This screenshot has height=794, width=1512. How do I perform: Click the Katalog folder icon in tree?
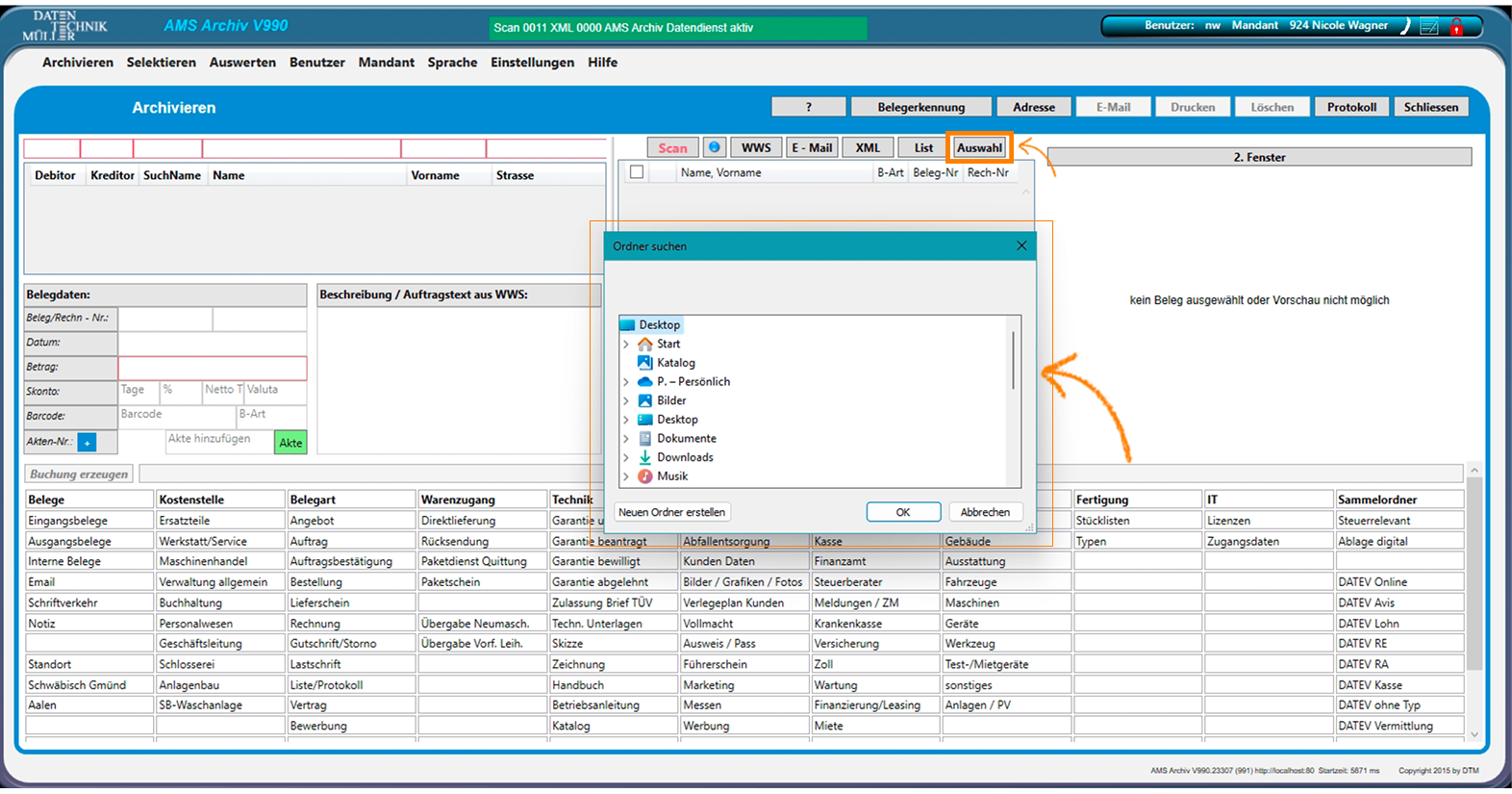click(645, 363)
